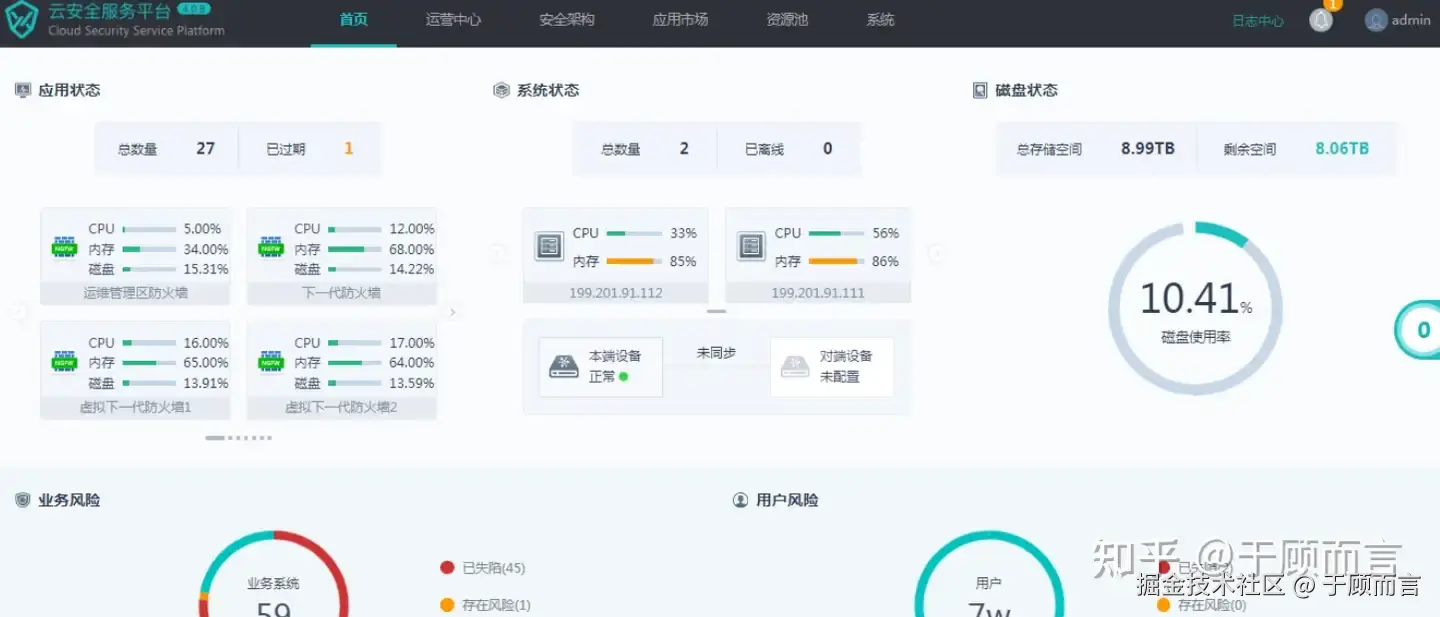1440x617 pixels.
Task: Open the 应用市场 menu
Action: 680,20
